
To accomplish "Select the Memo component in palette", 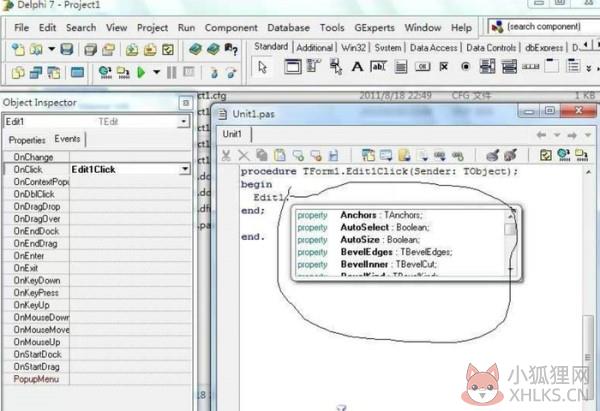I will [401, 67].
